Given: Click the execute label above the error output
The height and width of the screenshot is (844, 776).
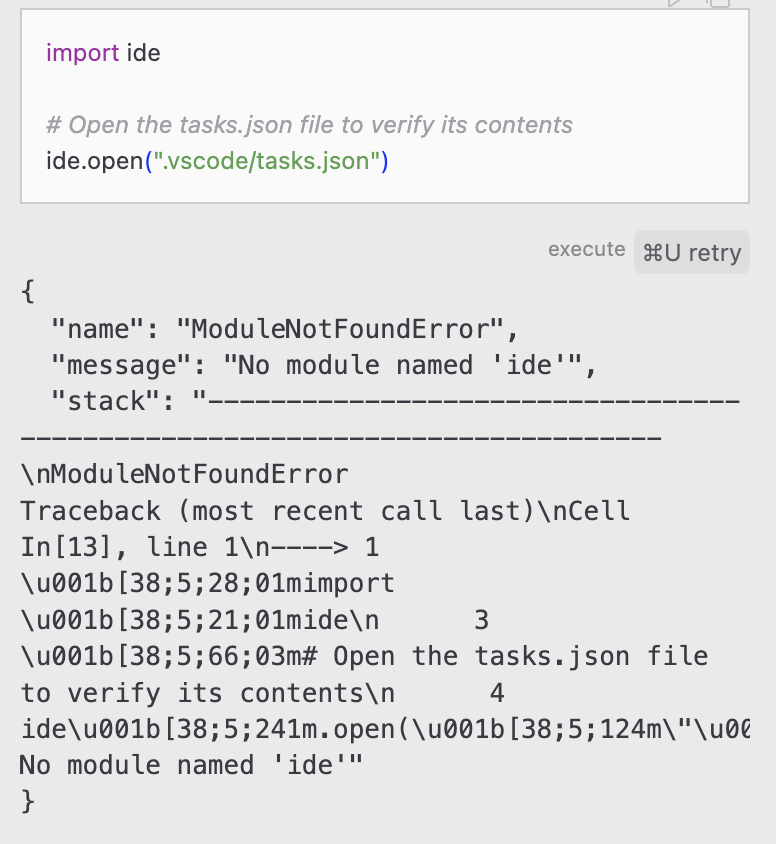Looking at the screenshot, I should [x=586, y=250].
